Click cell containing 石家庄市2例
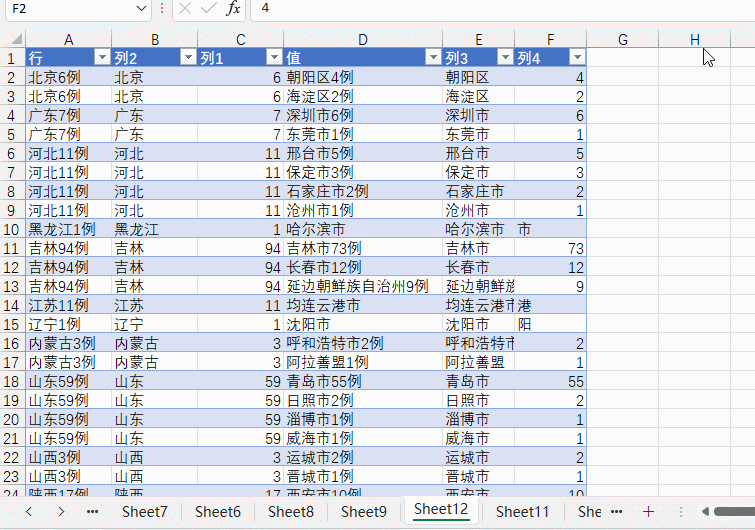755x530 pixels. coord(363,191)
